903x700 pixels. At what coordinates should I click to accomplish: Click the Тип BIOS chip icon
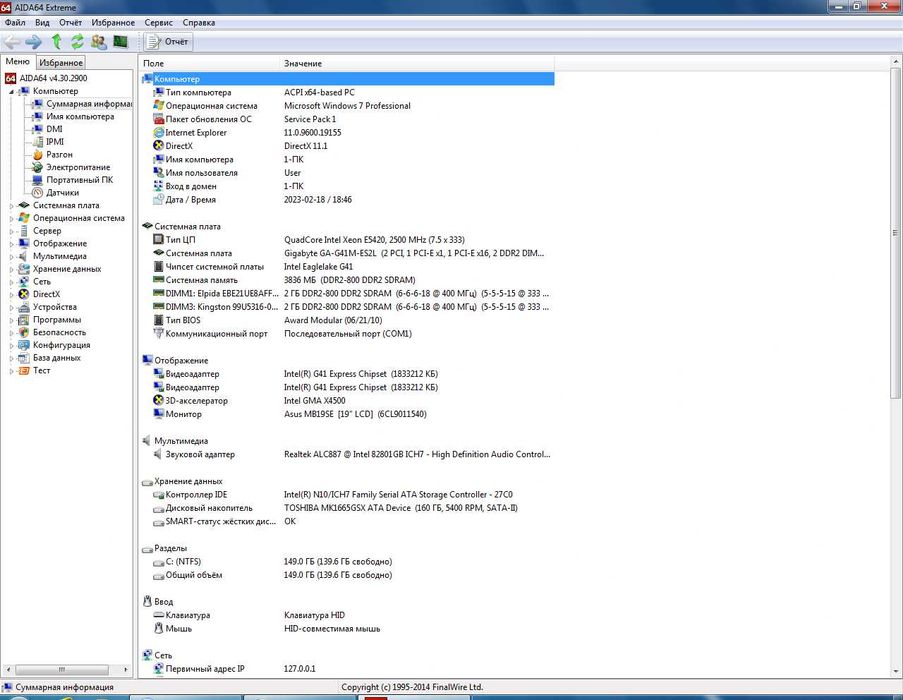pyautogui.click(x=159, y=320)
